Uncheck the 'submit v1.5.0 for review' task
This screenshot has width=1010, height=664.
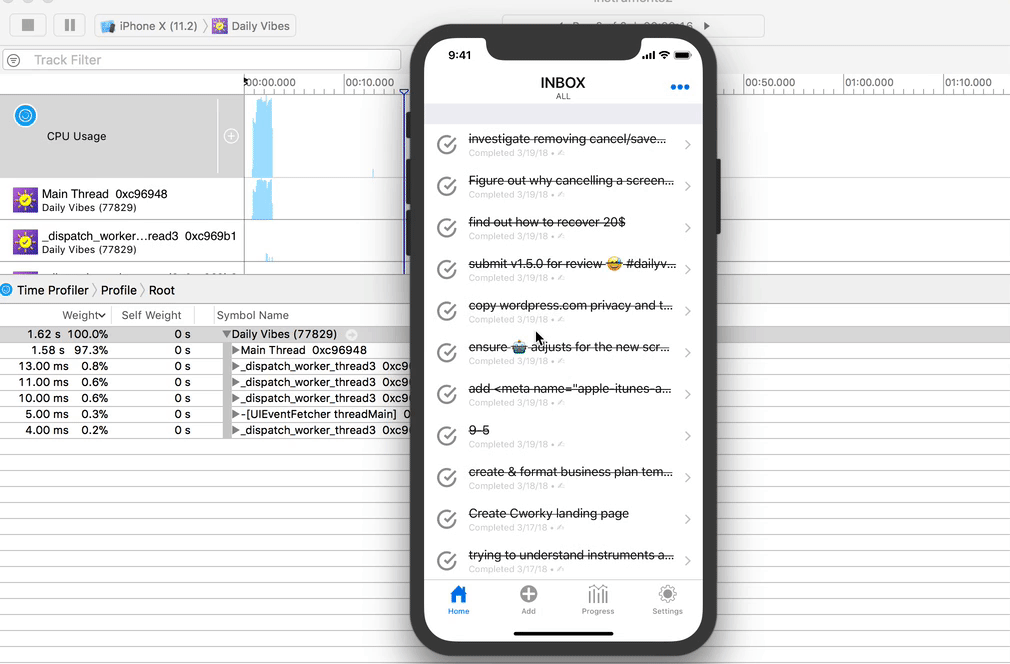click(x=446, y=269)
